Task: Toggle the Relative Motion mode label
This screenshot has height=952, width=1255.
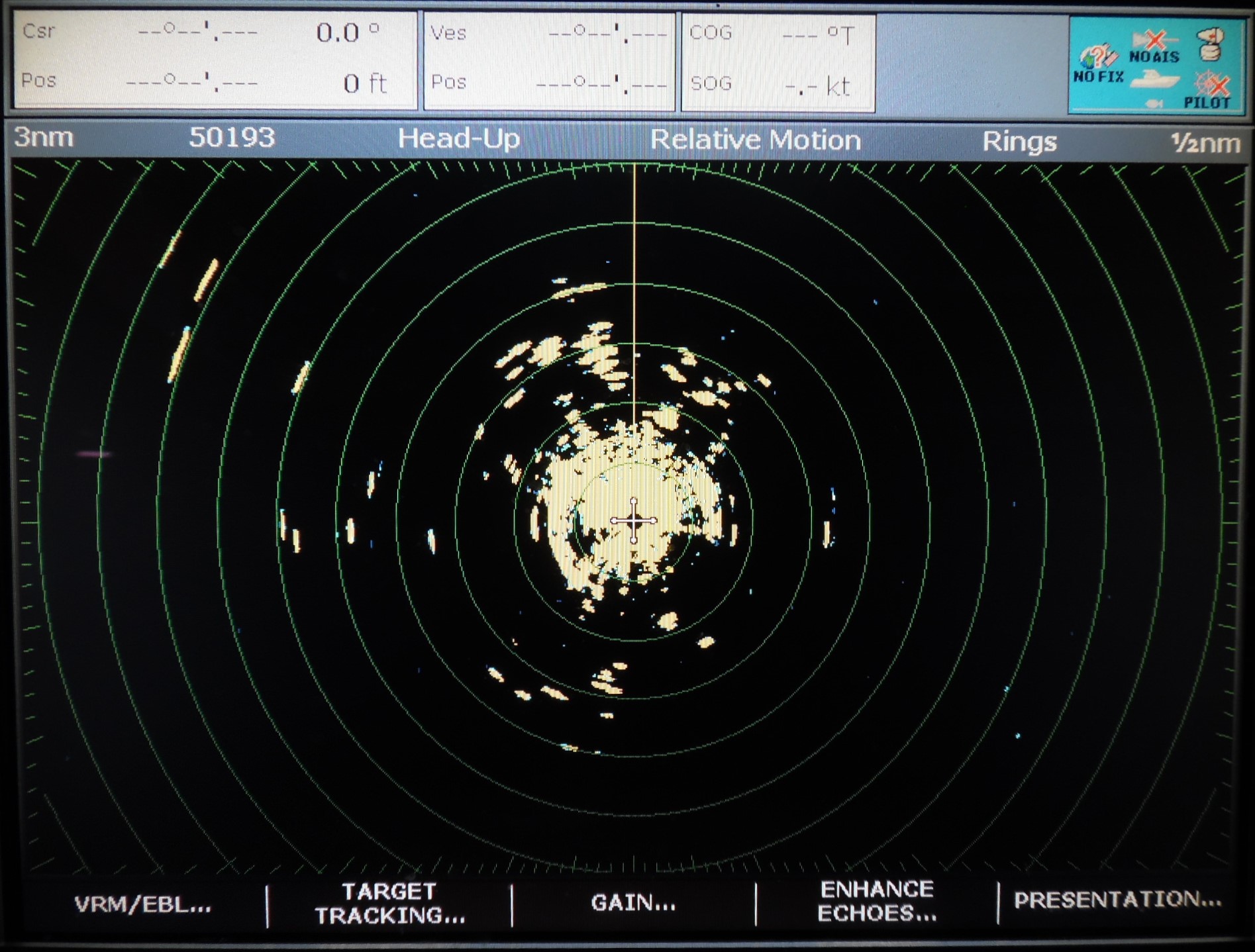Action: (x=755, y=140)
